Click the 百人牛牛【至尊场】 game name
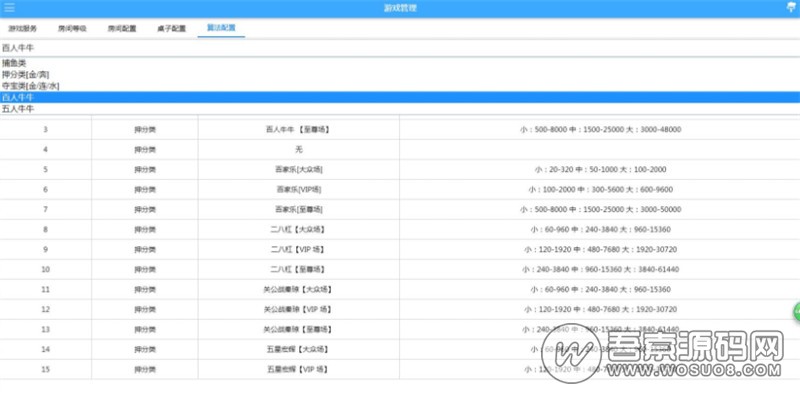Image resolution: width=800 pixels, height=396 pixels. [299, 130]
